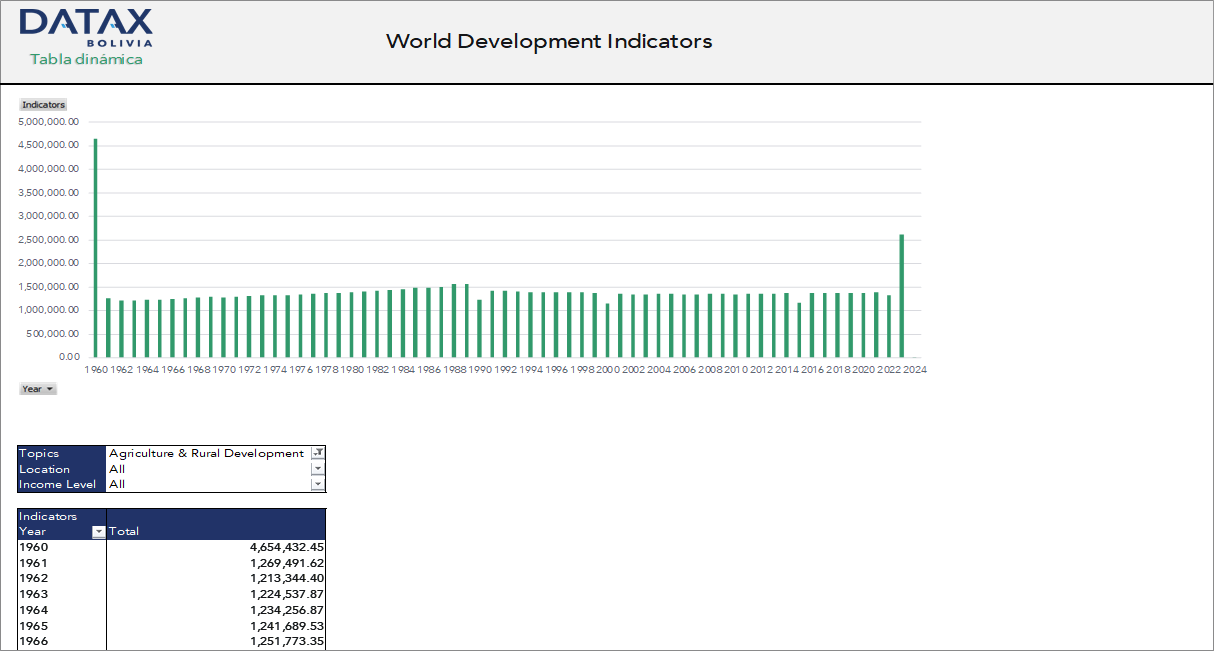
Task: Click the Income Level dropdown arrow icon
Action: click(318, 484)
